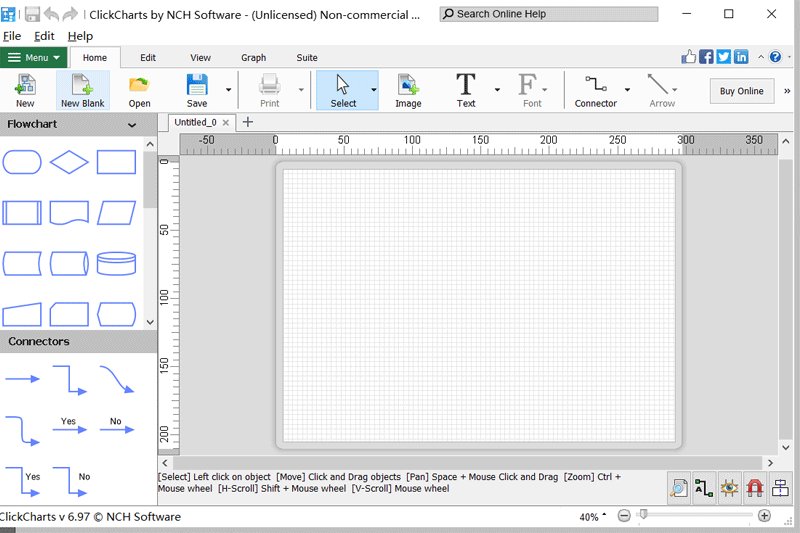The image size is (800, 533).
Task: Select the diamond decision shape
Action: pos(69,162)
